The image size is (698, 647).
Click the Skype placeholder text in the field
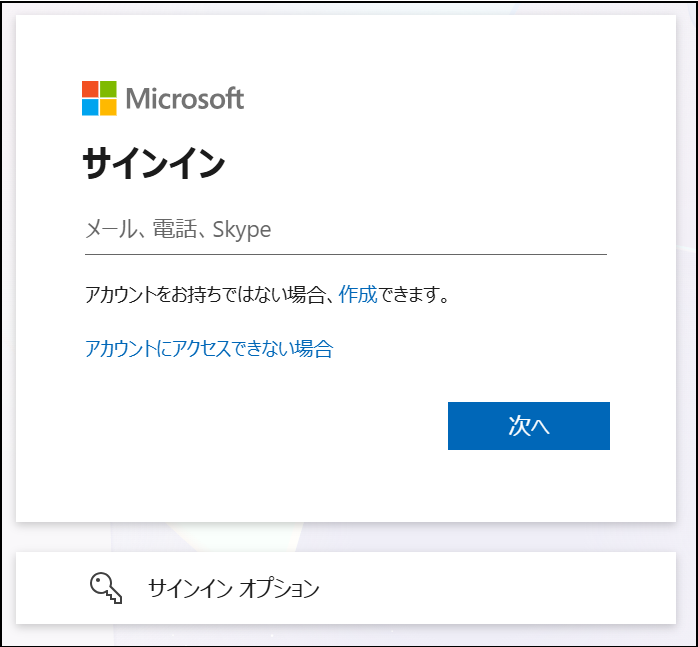click(x=242, y=230)
